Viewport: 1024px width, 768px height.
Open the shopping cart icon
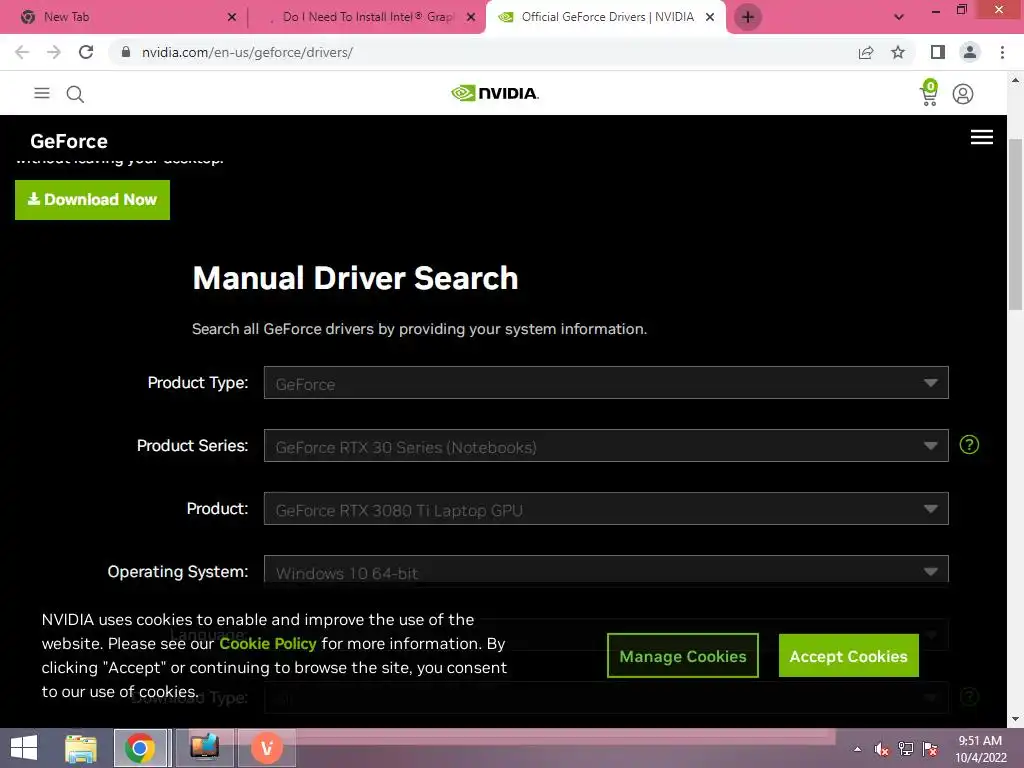[x=929, y=93]
